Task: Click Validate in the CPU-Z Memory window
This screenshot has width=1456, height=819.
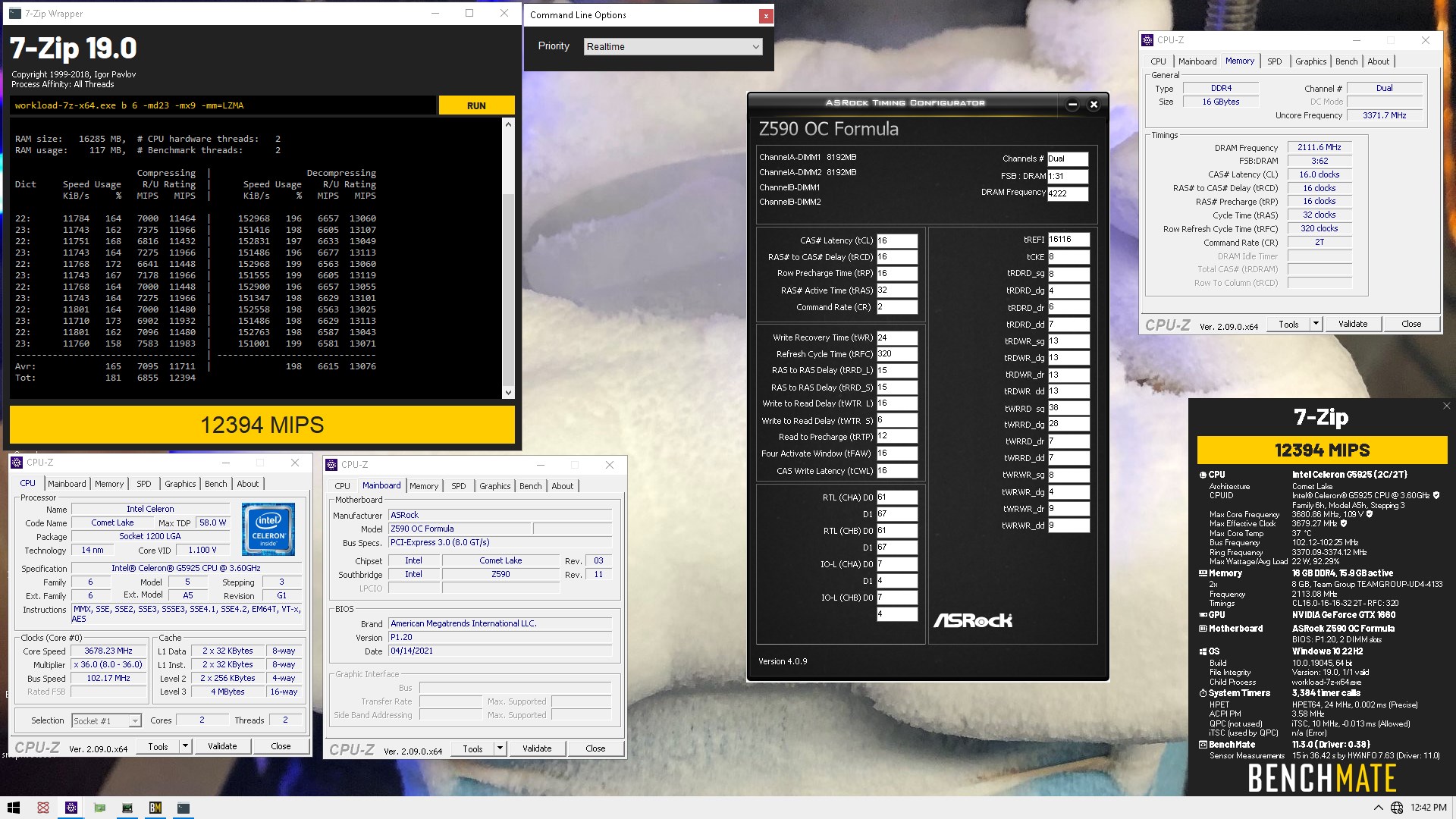Action: [x=1352, y=324]
